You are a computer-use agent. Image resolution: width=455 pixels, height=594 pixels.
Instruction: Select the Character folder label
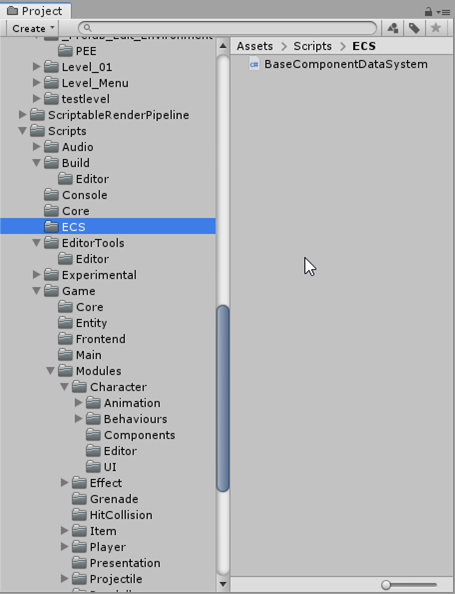[x=119, y=387]
